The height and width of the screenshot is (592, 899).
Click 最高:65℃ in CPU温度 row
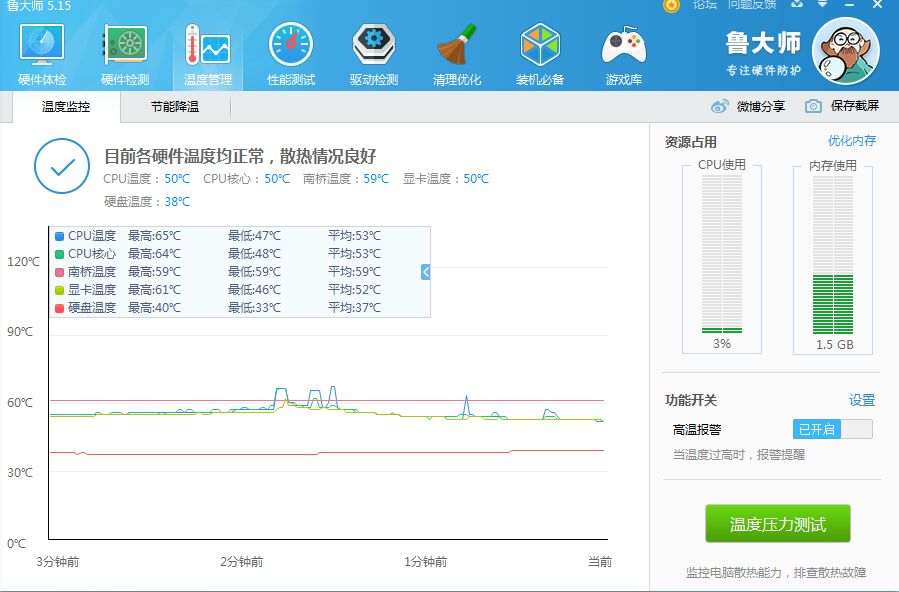(x=154, y=236)
